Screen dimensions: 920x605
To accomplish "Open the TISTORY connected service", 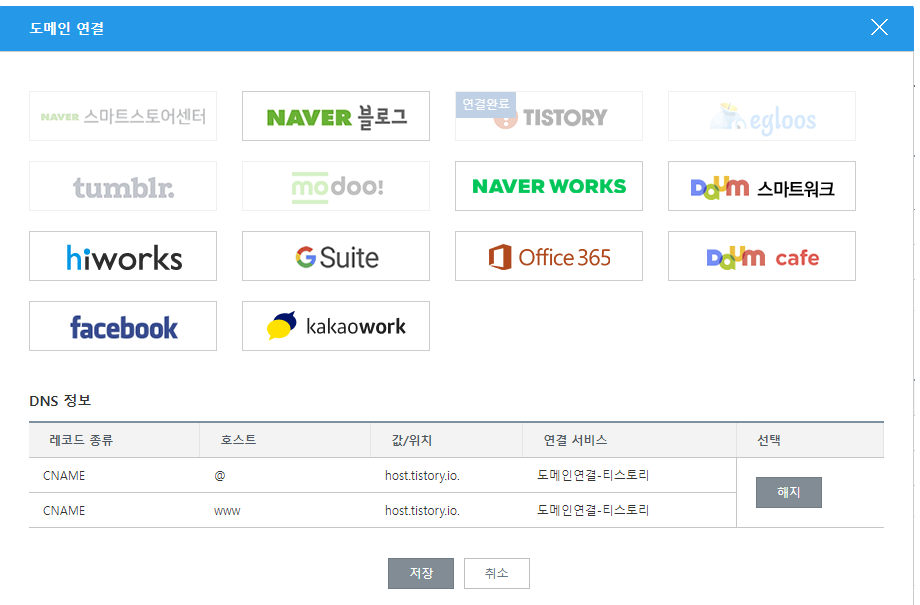I will click(x=548, y=116).
